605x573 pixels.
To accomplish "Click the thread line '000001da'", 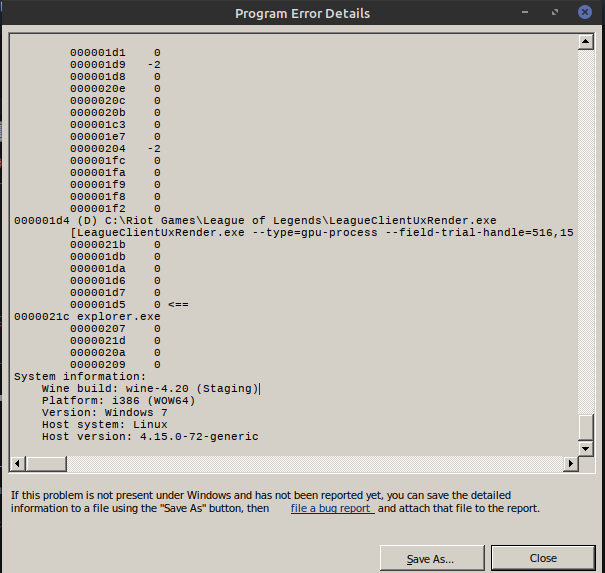I will pyautogui.click(x=115, y=269).
